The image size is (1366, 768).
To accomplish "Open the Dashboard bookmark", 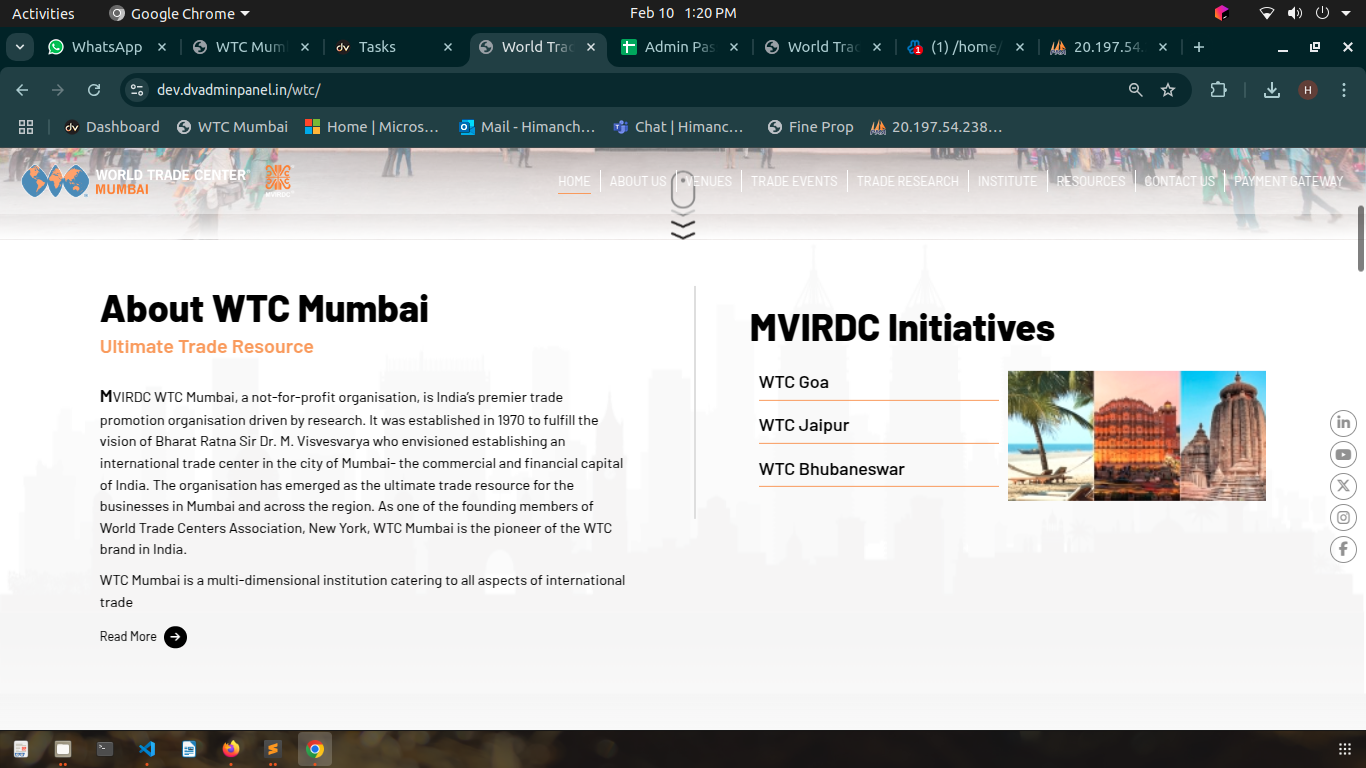I will tap(112, 127).
